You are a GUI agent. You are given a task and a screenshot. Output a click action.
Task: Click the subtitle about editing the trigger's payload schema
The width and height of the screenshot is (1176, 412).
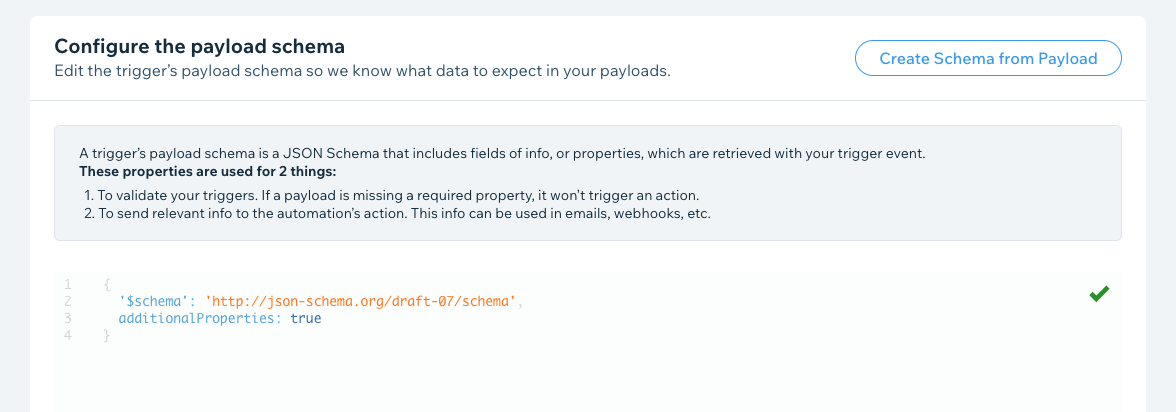tap(362, 71)
